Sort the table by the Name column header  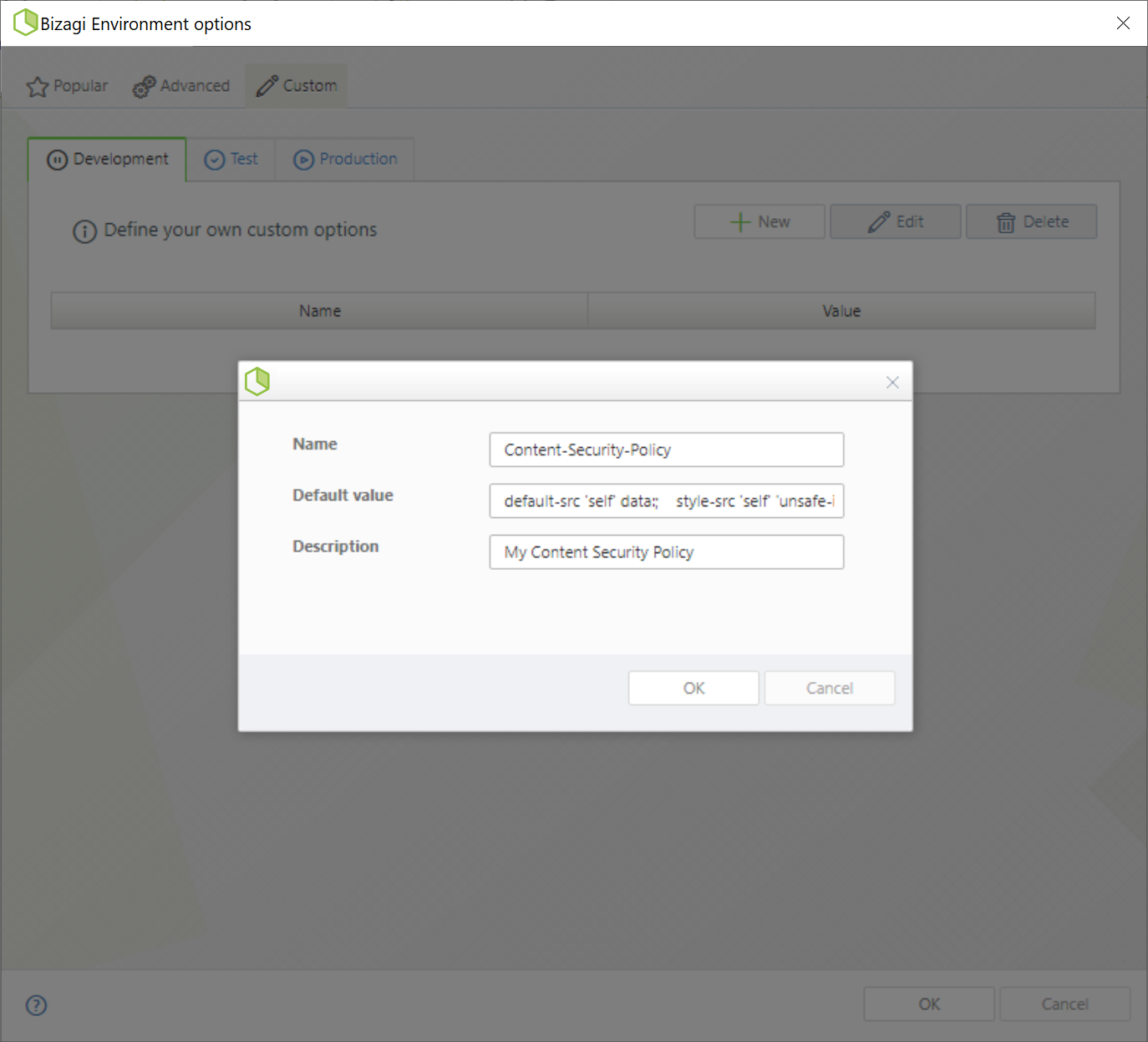[x=319, y=311]
